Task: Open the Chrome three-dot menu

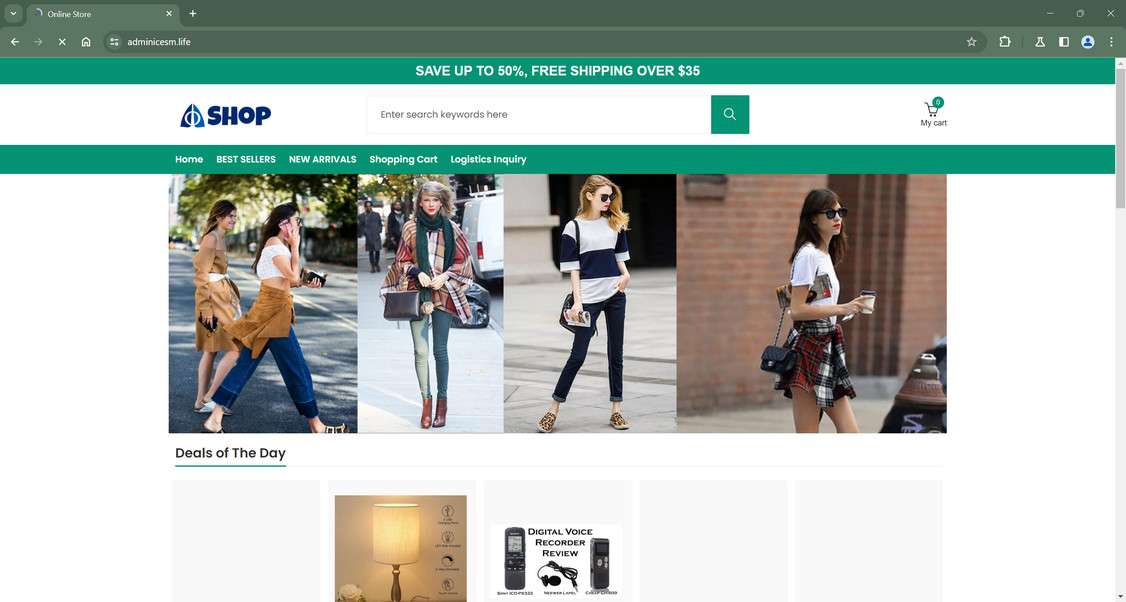Action: click(x=1111, y=42)
